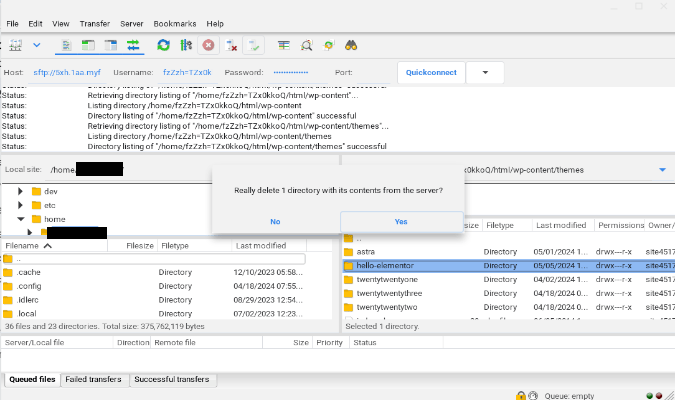The width and height of the screenshot is (675, 400).
Task: Search files with binoculars icon
Action: [351, 45]
